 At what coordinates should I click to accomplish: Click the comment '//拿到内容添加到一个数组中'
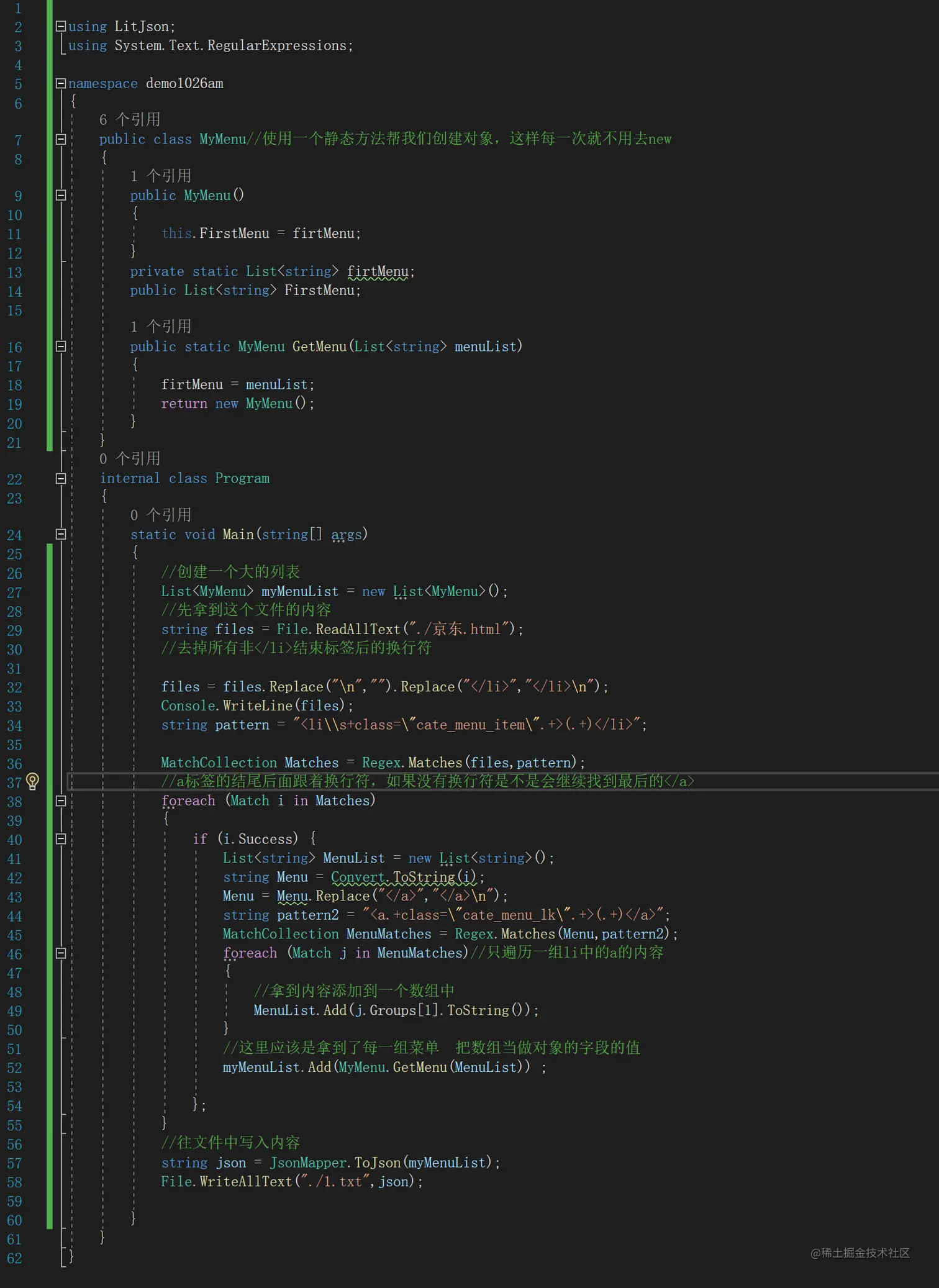[x=354, y=991]
